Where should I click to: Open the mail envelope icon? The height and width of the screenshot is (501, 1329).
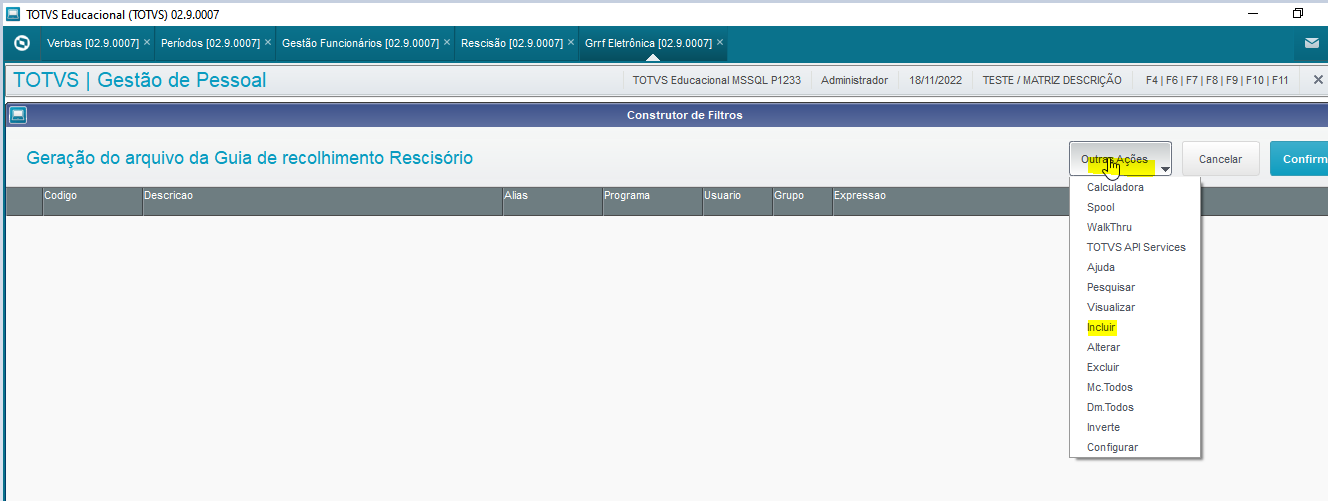[1311, 43]
